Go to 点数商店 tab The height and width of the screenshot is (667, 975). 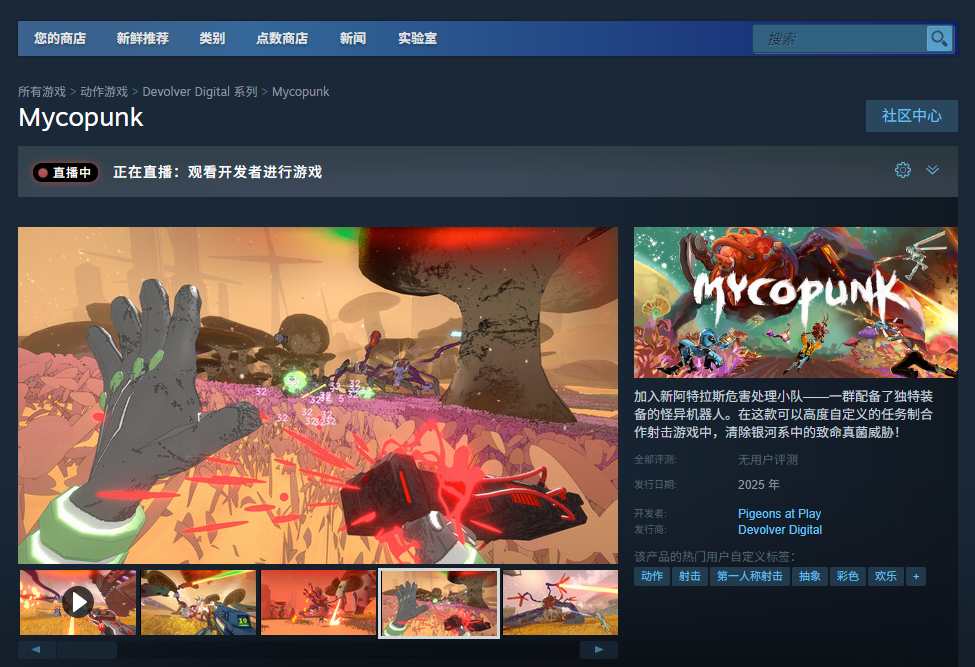point(282,39)
